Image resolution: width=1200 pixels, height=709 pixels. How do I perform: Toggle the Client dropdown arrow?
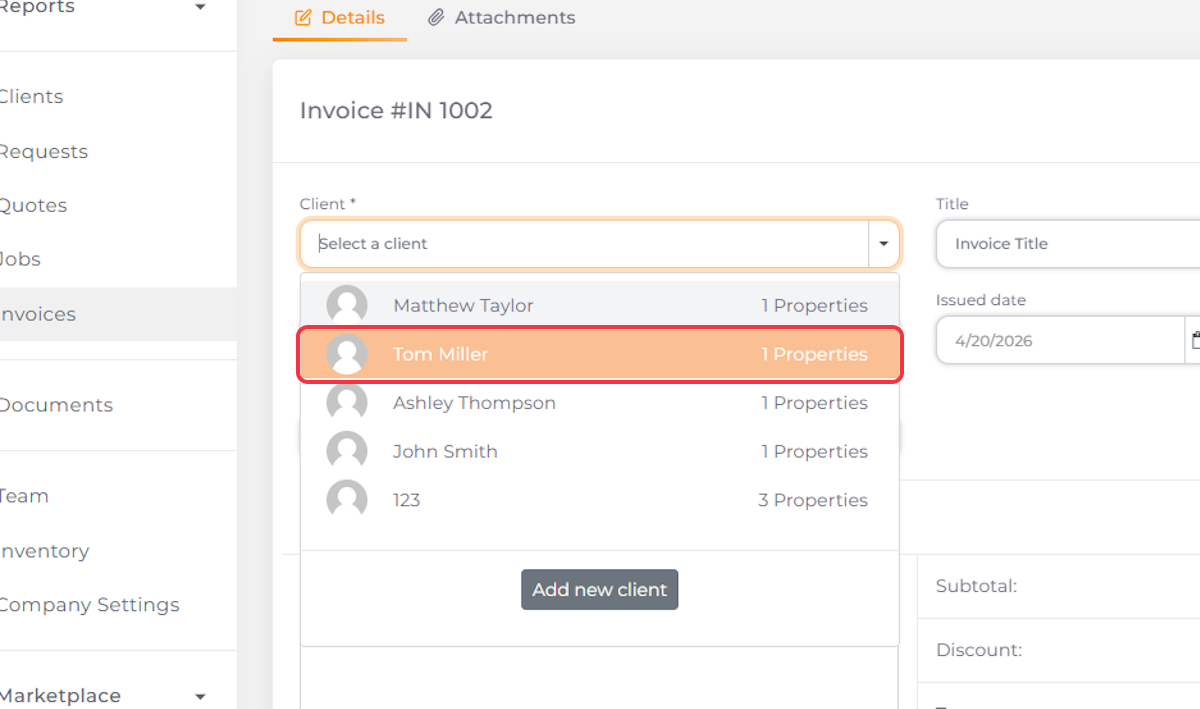884,244
